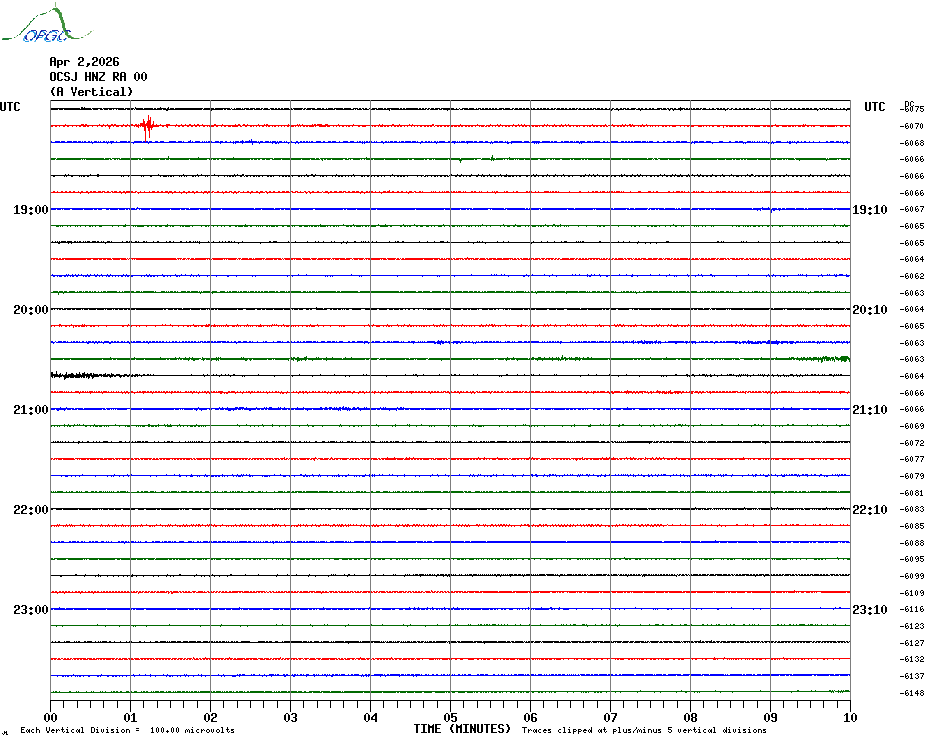Click the noisy black trace after 20:00

75,376
